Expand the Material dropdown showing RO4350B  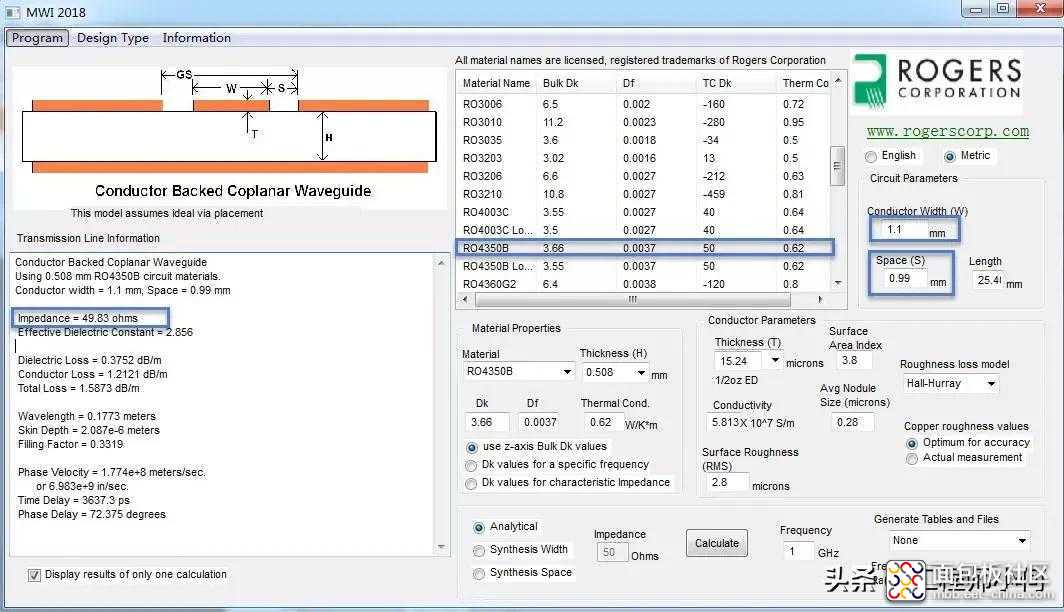pos(567,372)
